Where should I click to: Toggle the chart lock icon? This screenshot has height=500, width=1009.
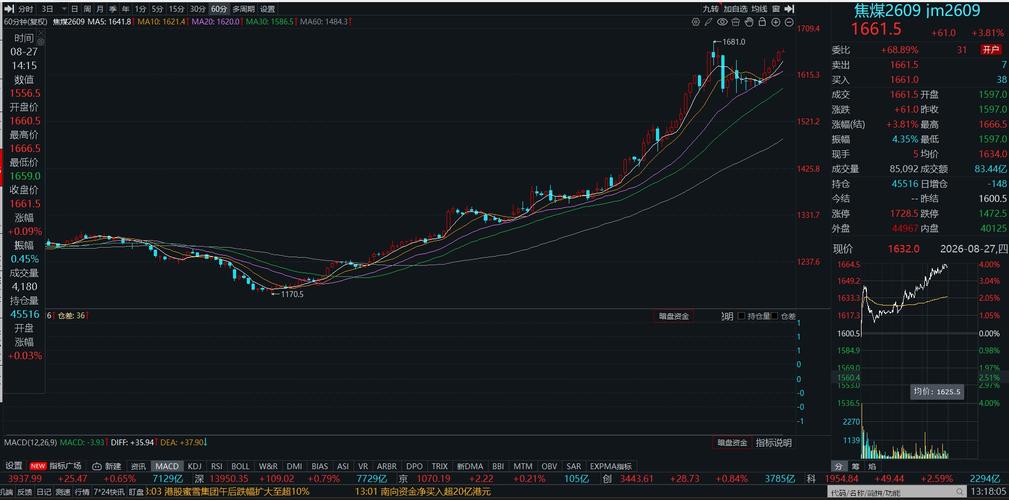(762, 22)
